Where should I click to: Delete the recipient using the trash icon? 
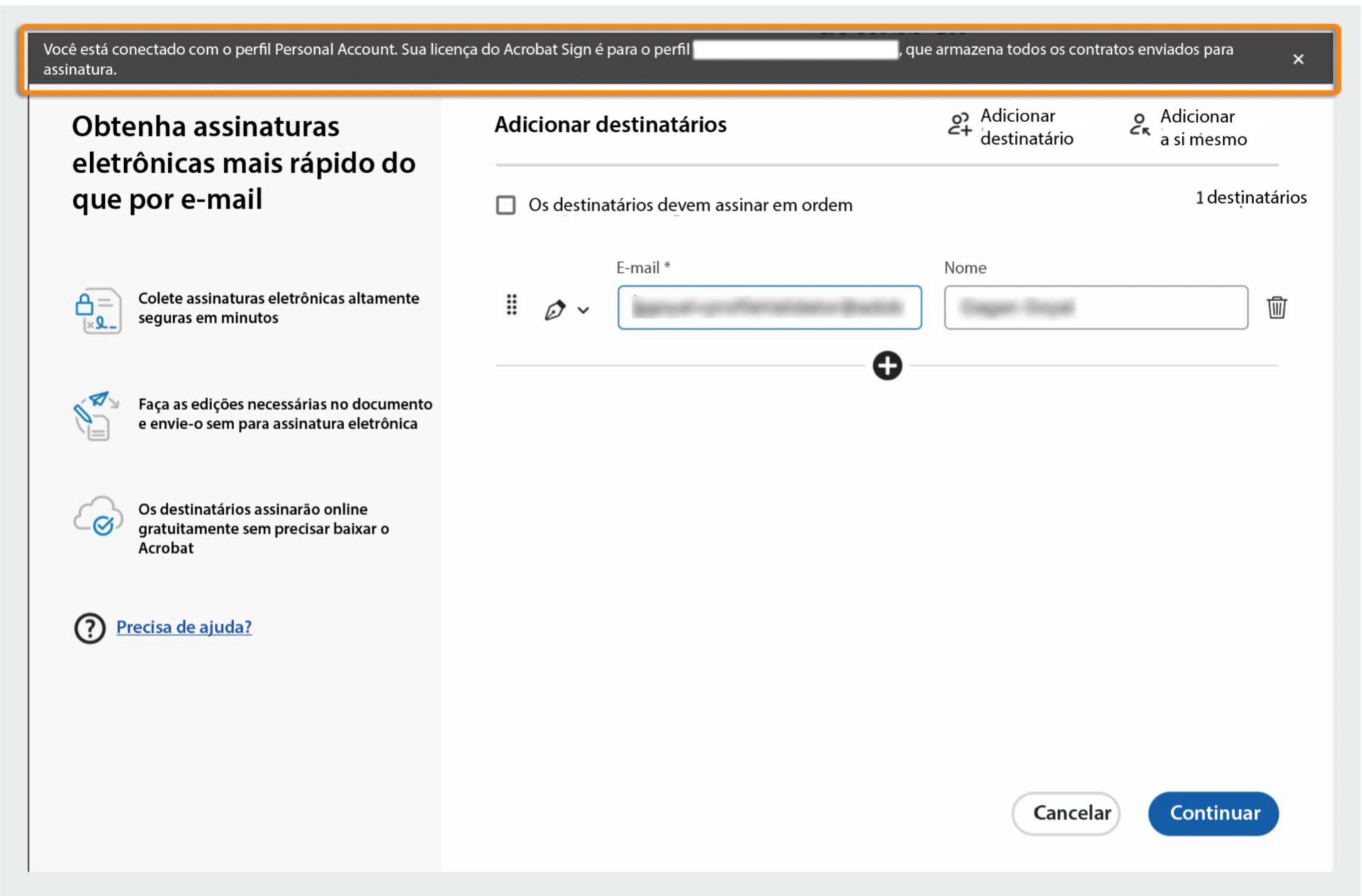click(1277, 308)
